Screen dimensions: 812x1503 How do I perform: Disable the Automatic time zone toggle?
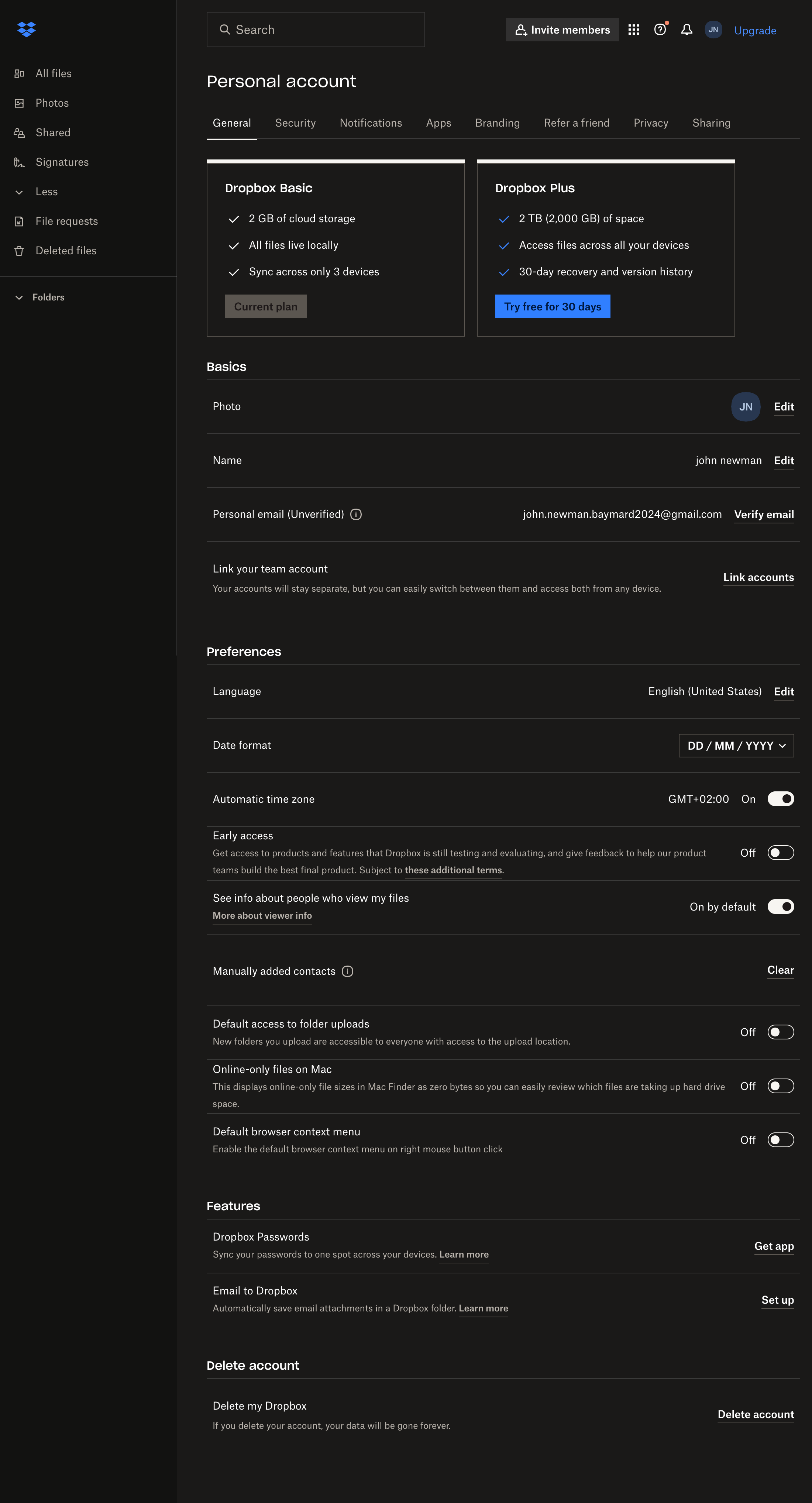coord(781,799)
